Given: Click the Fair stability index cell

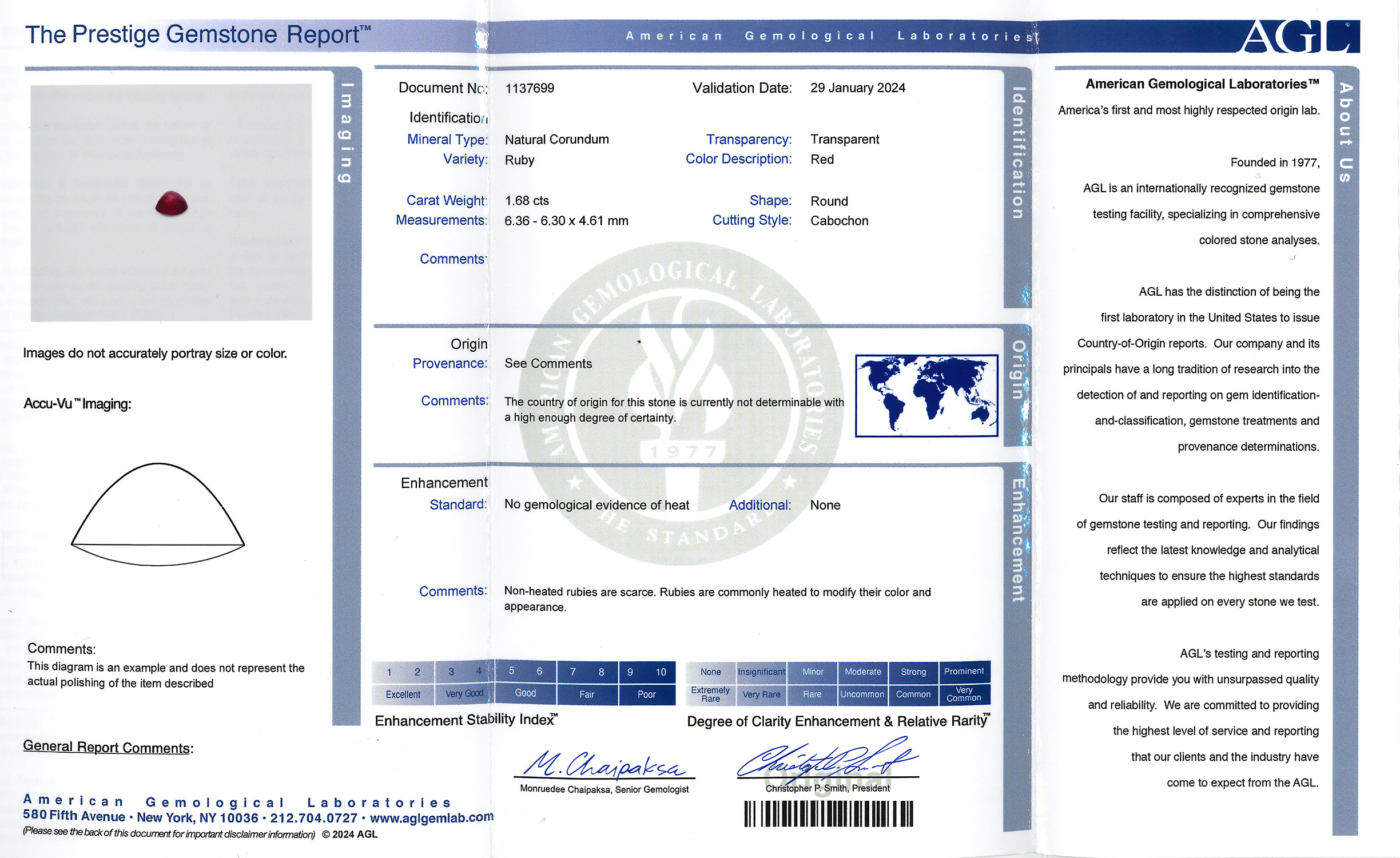Looking at the screenshot, I should click(x=587, y=694).
